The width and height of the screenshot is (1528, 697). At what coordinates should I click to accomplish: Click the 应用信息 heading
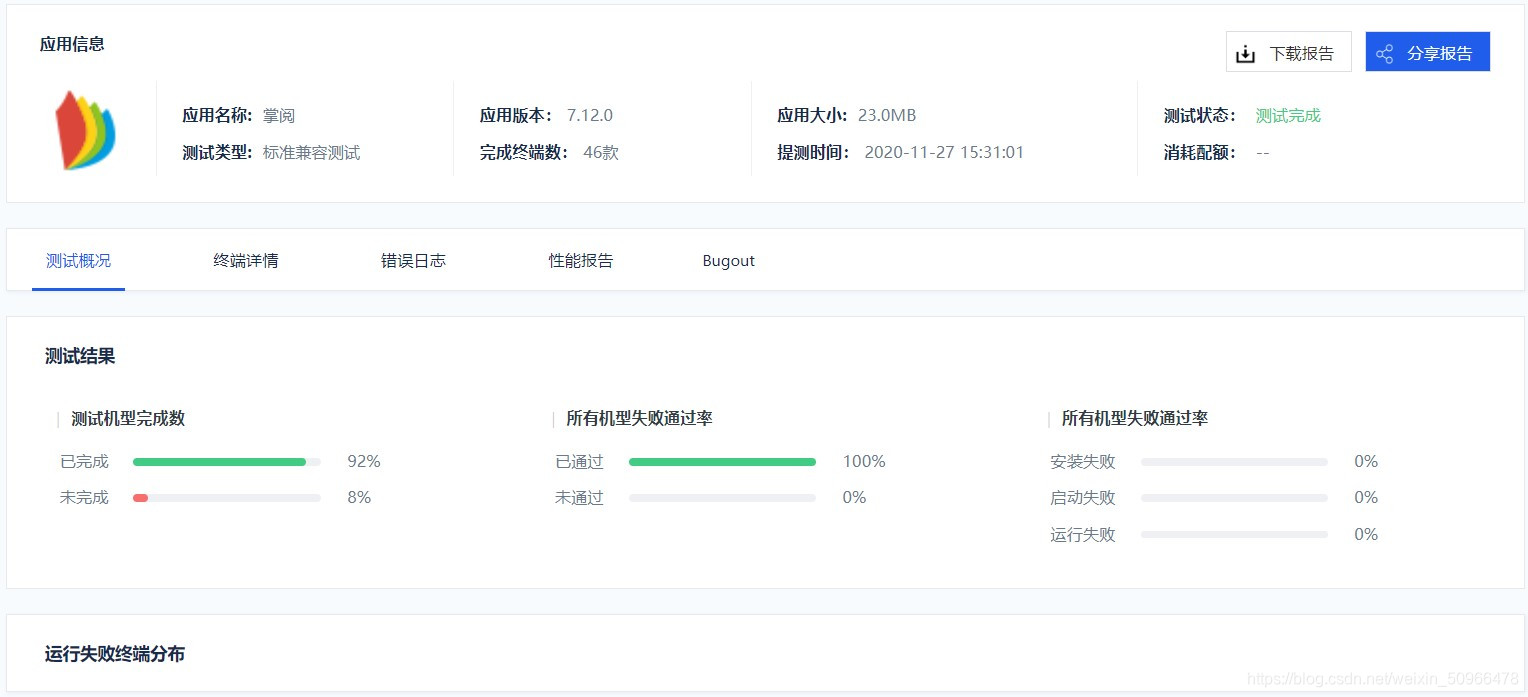click(x=72, y=44)
